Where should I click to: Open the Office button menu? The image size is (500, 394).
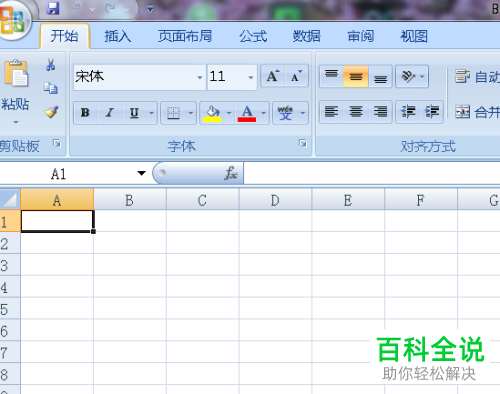click(x=13, y=20)
